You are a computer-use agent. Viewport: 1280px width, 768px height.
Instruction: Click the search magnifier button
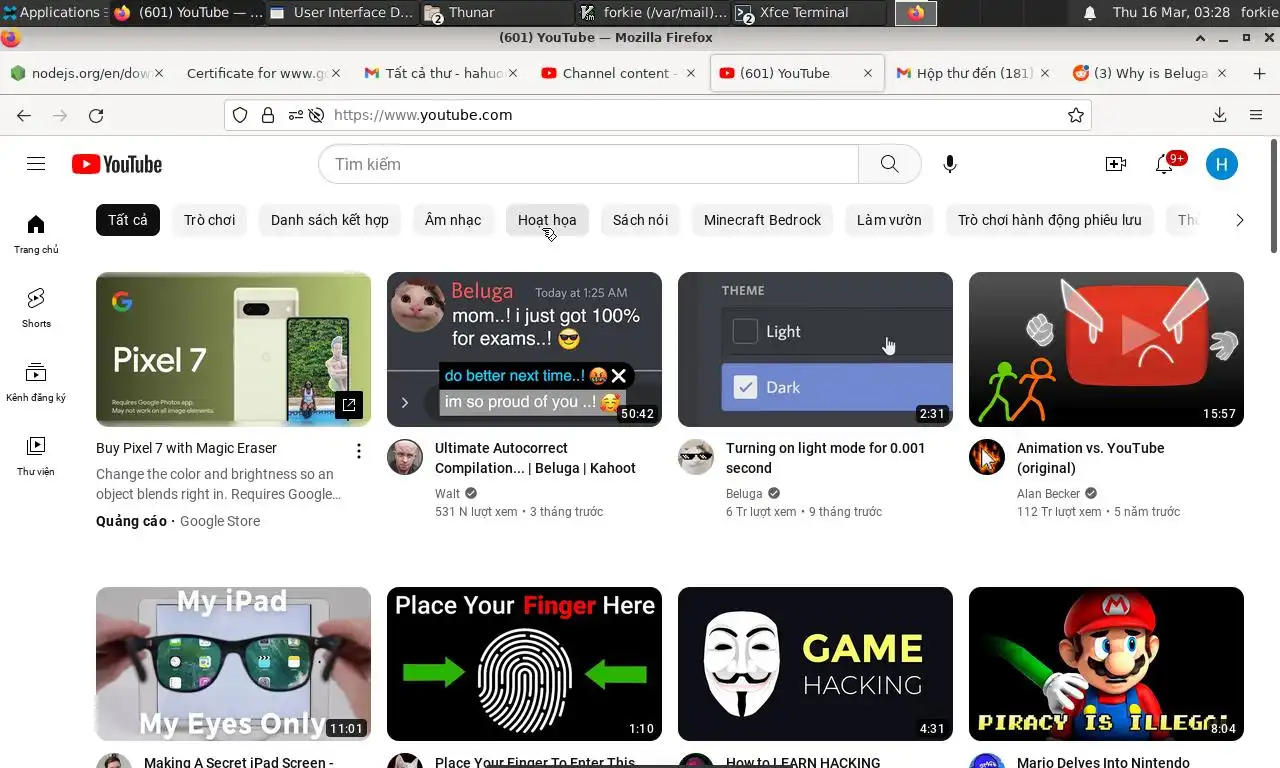pyautogui.click(x=889, y=164)
